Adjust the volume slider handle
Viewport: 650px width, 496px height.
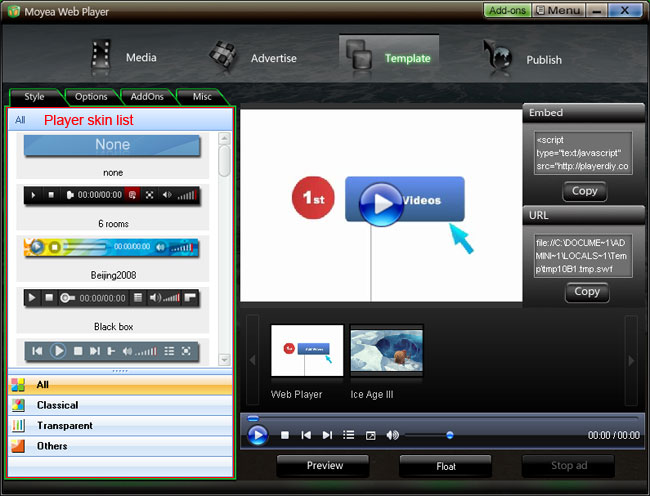[x=450, y=435]
